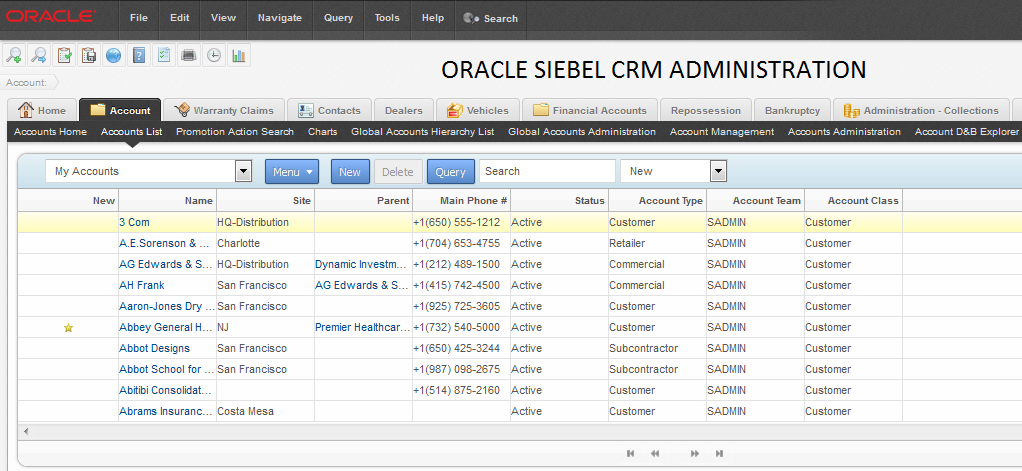Switch to the Bankruptcy tab
This screenshot has height=471, width=1022.
[x=793, y=110]
